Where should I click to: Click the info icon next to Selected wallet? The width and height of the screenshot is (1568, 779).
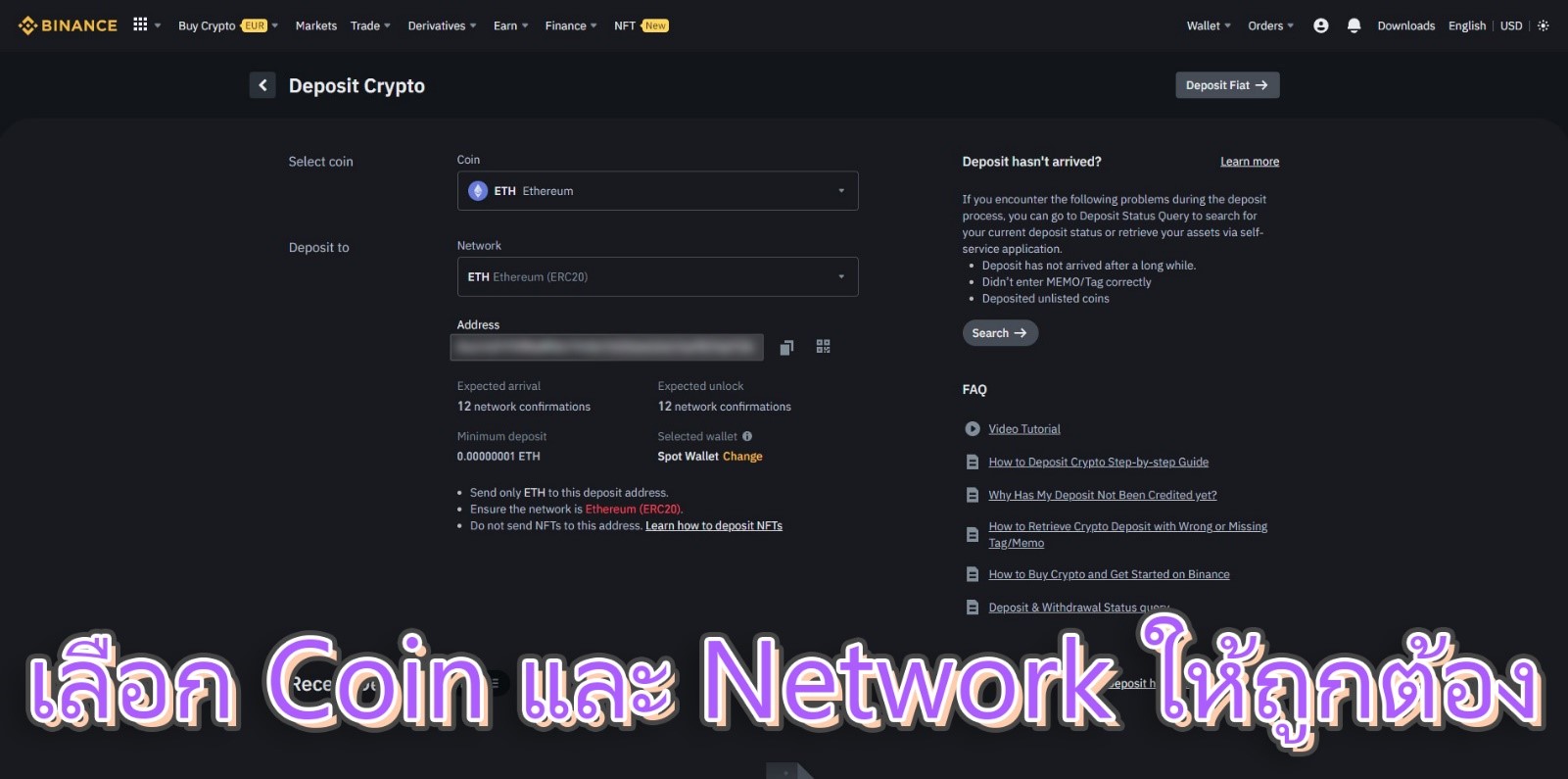coord(747,436)
